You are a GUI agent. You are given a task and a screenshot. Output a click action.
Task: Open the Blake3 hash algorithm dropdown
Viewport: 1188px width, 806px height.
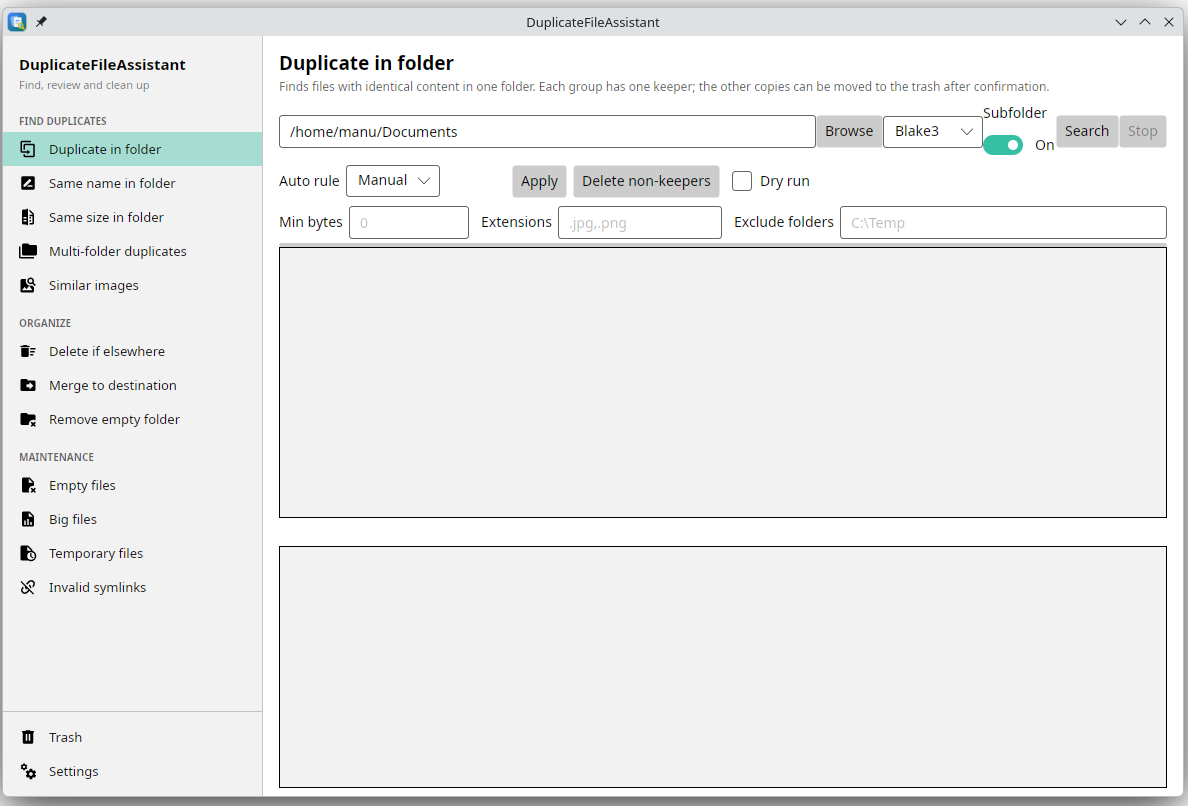pos(933,132)
